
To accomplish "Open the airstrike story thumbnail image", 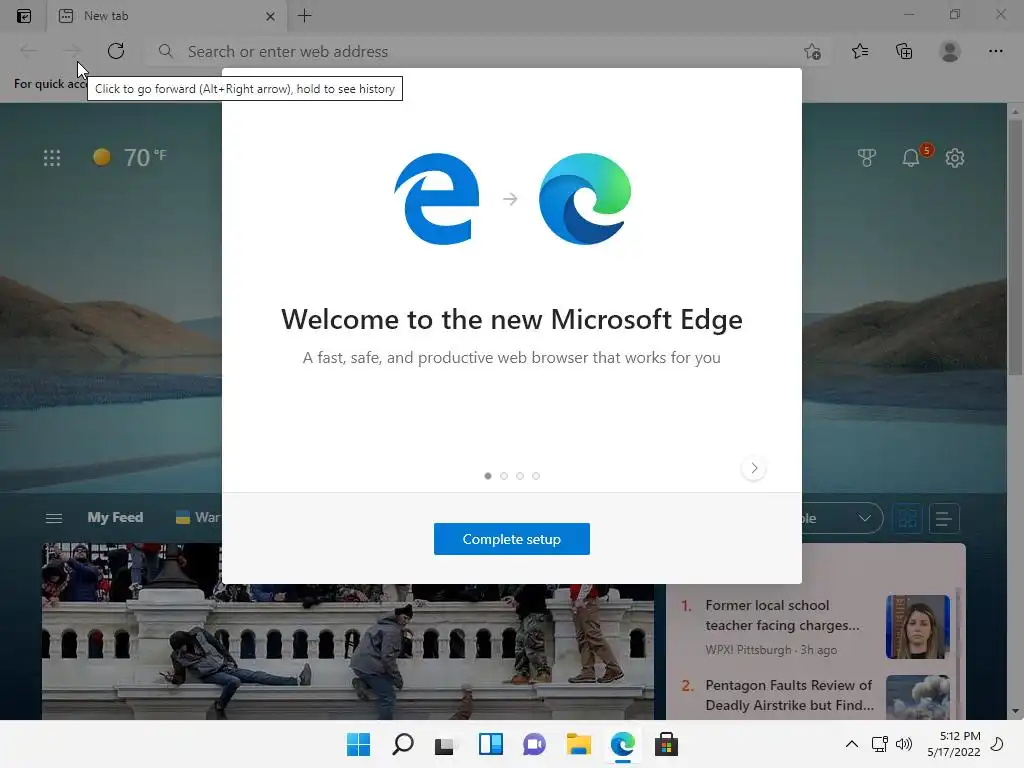I will tap(918, 697).
